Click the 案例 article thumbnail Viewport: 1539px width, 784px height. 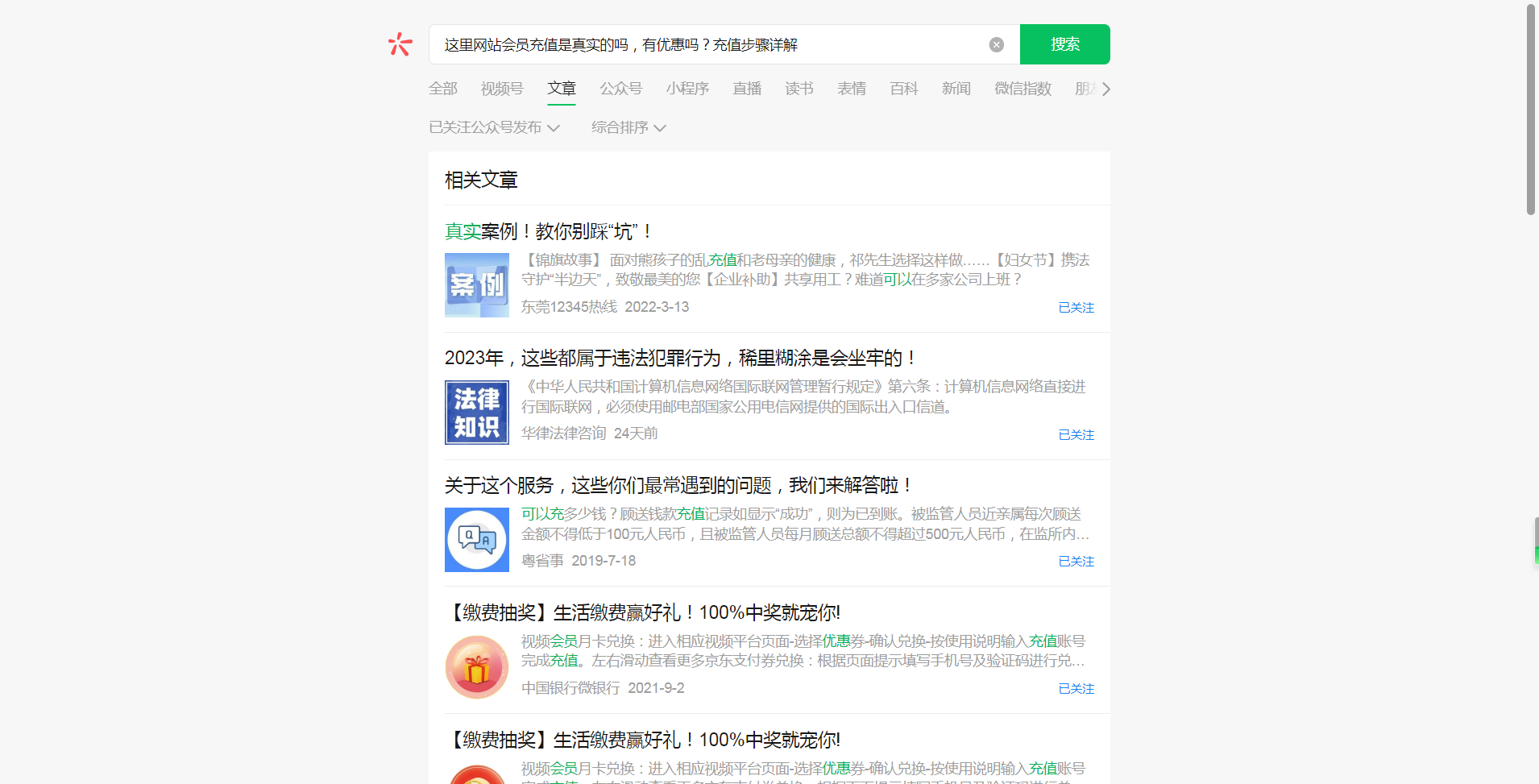click(477, 285)
